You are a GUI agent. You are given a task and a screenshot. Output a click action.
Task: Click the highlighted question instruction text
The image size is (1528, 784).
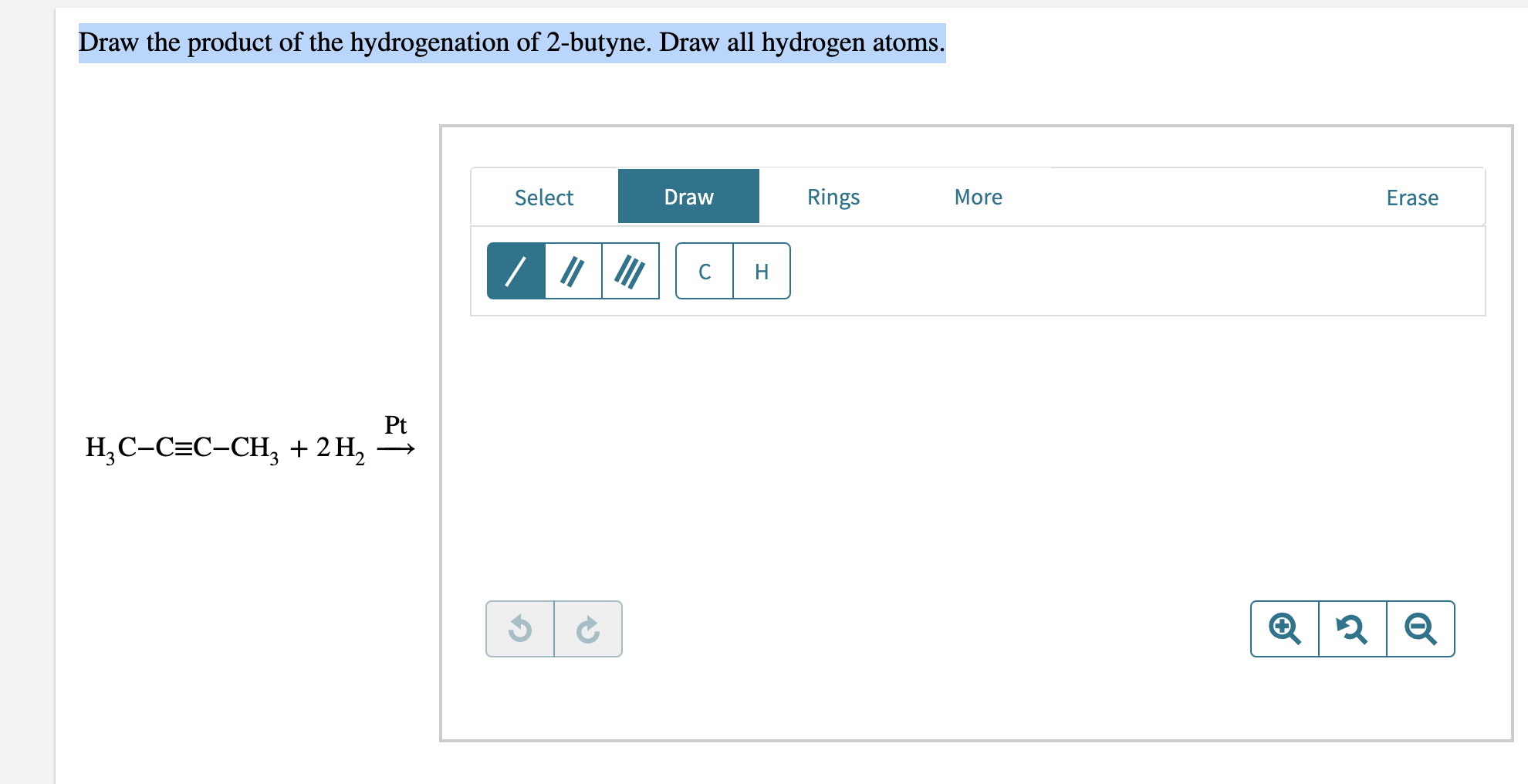[512, 42]
